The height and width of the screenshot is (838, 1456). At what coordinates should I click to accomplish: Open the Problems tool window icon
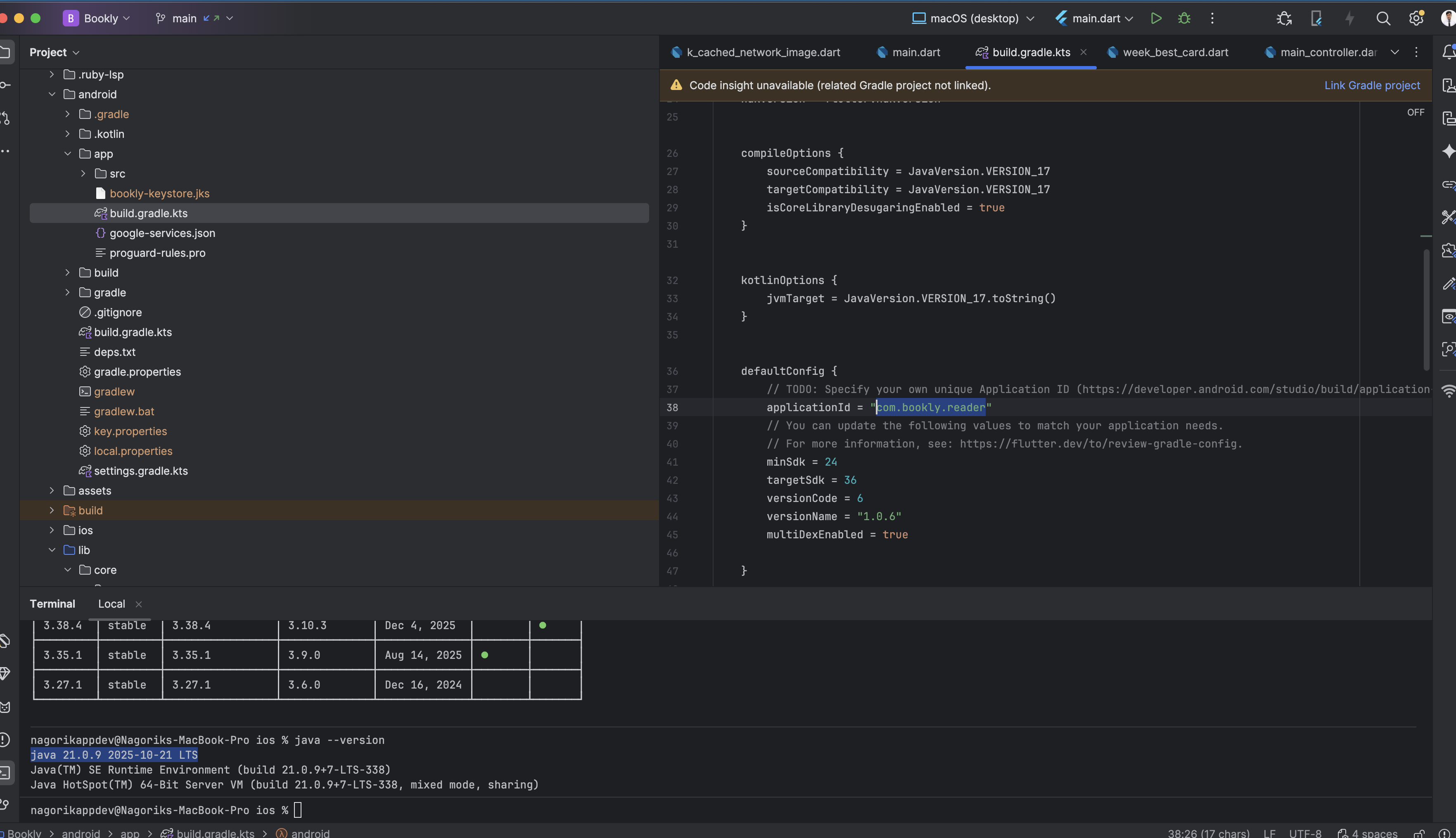coord(5,740)
